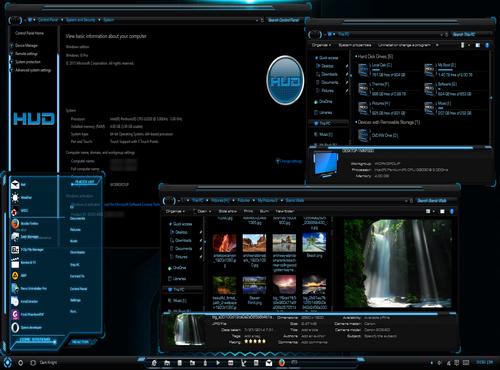The height and width of the screenshot is (370, 500).
Task: Click System properties in This PC toolbar
Action: pyautogui.click(x=355, y=45)
